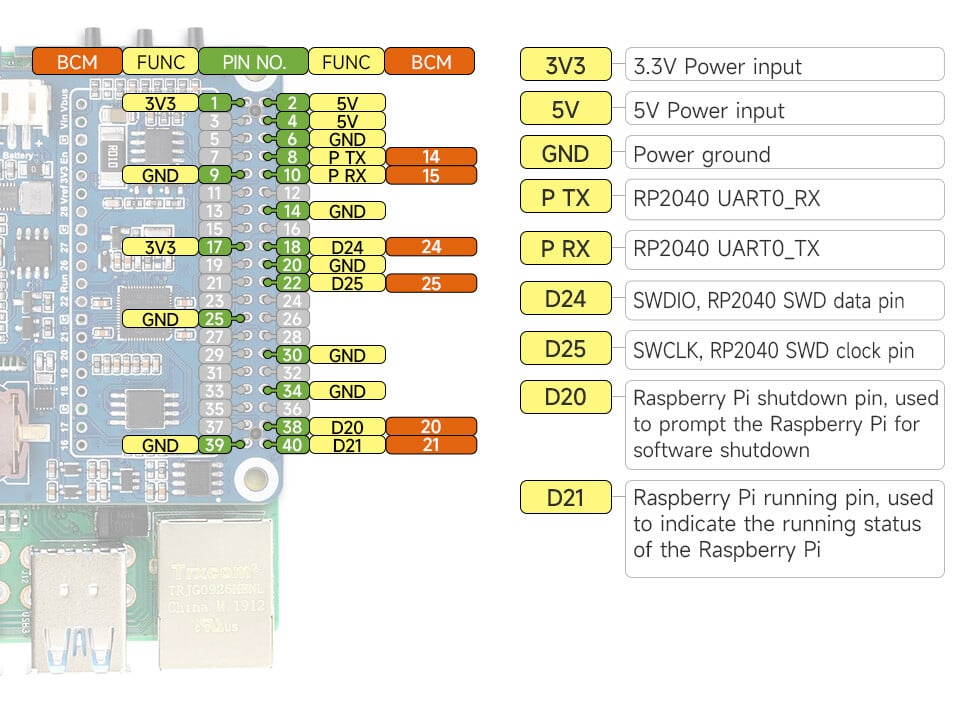Select pin number 30

[x=293, y=354]
